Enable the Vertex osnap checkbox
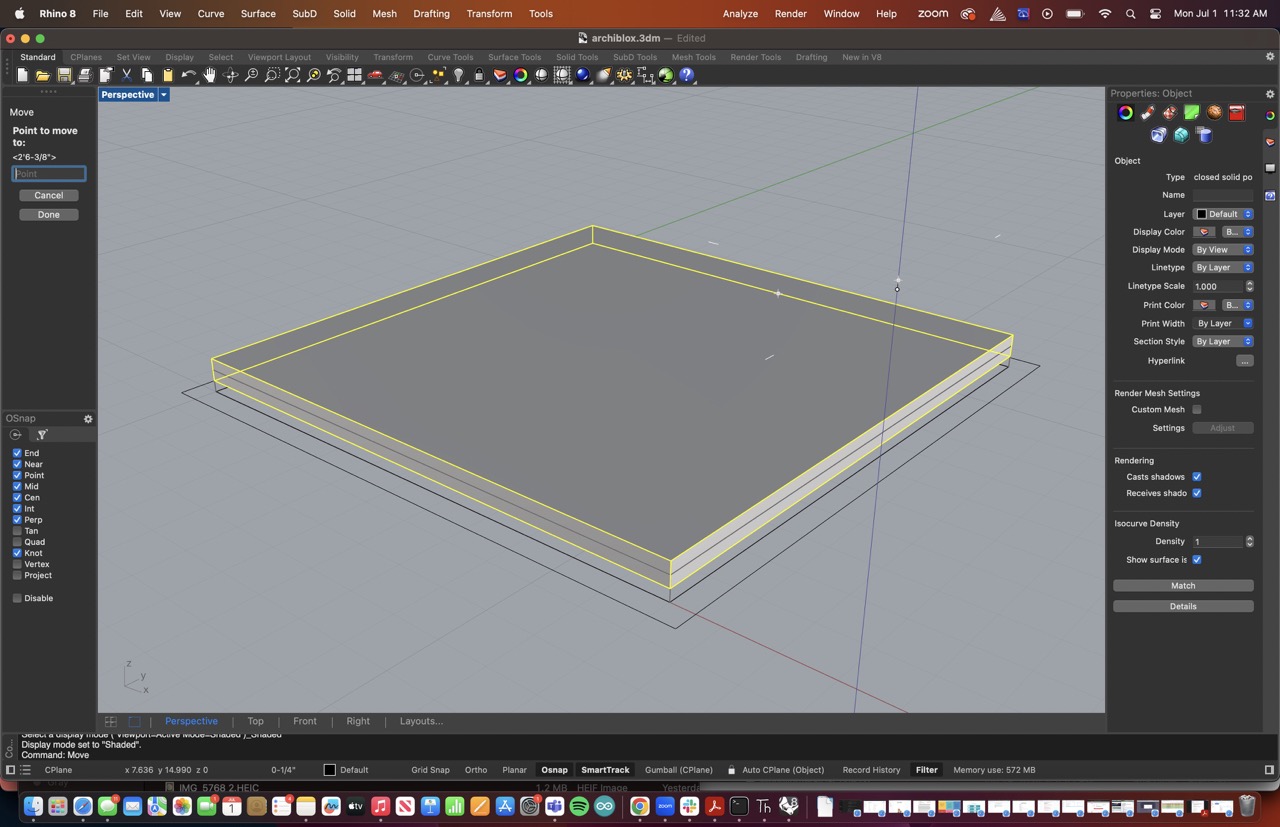This screenshot has height=827, width=1280. pos(17,564)
